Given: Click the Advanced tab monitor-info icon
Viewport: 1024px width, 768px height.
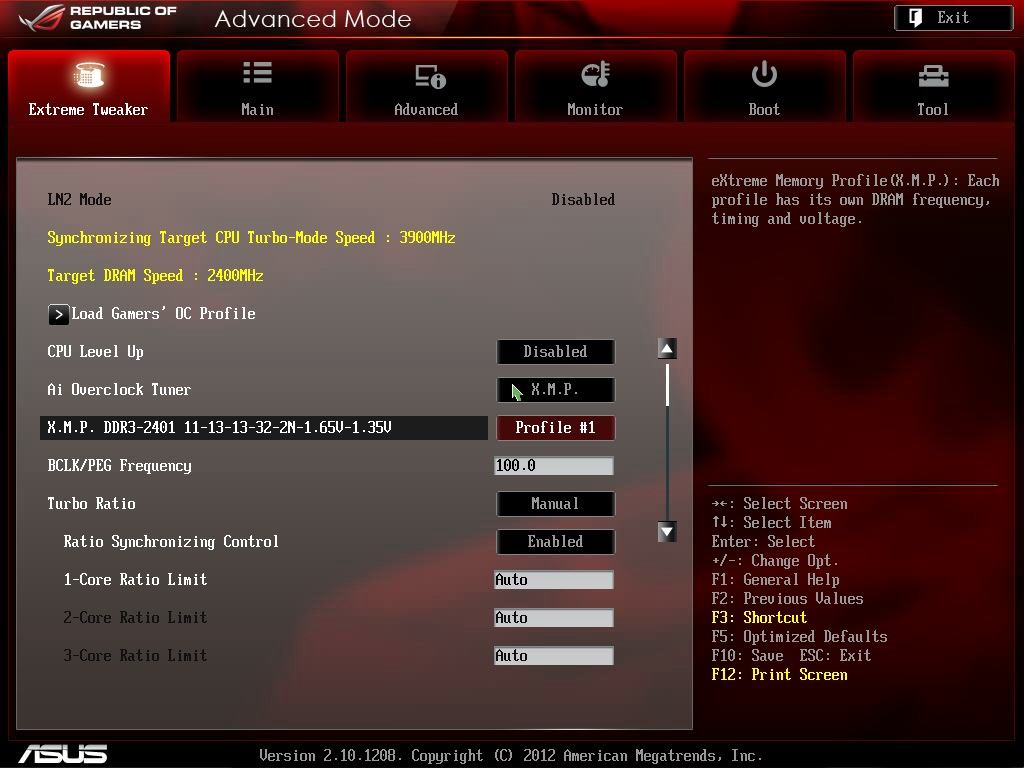Looking at the screenshot, I should point(430,76).
